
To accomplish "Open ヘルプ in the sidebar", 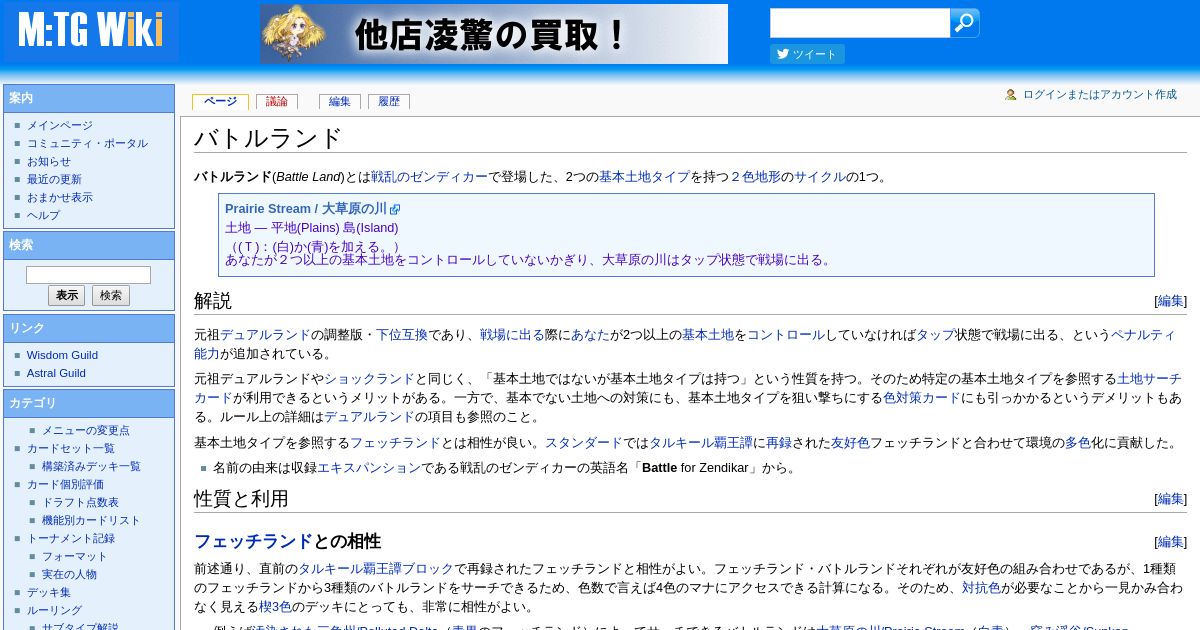I will coord(43,215).
